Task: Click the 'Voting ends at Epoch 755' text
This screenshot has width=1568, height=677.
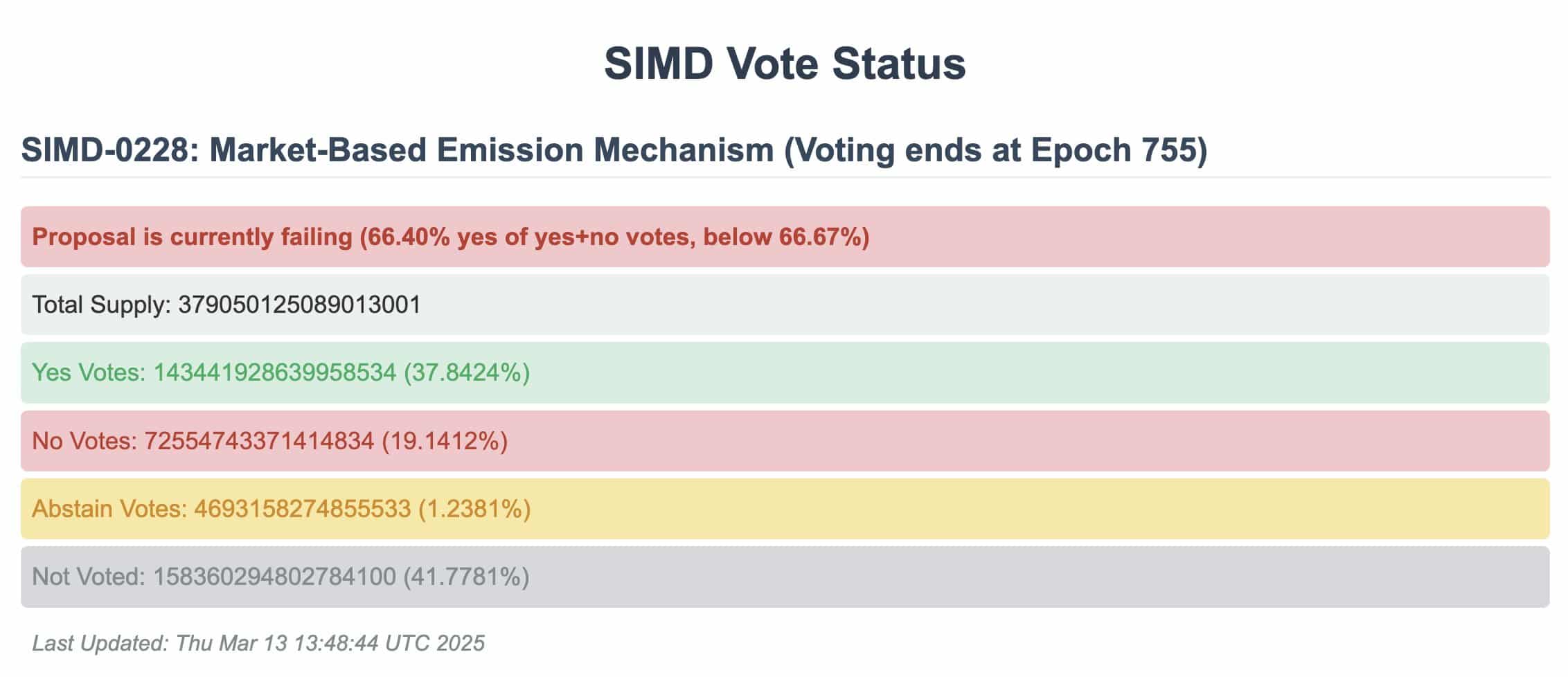Action: pyautogui.click(x=996, y=150)
